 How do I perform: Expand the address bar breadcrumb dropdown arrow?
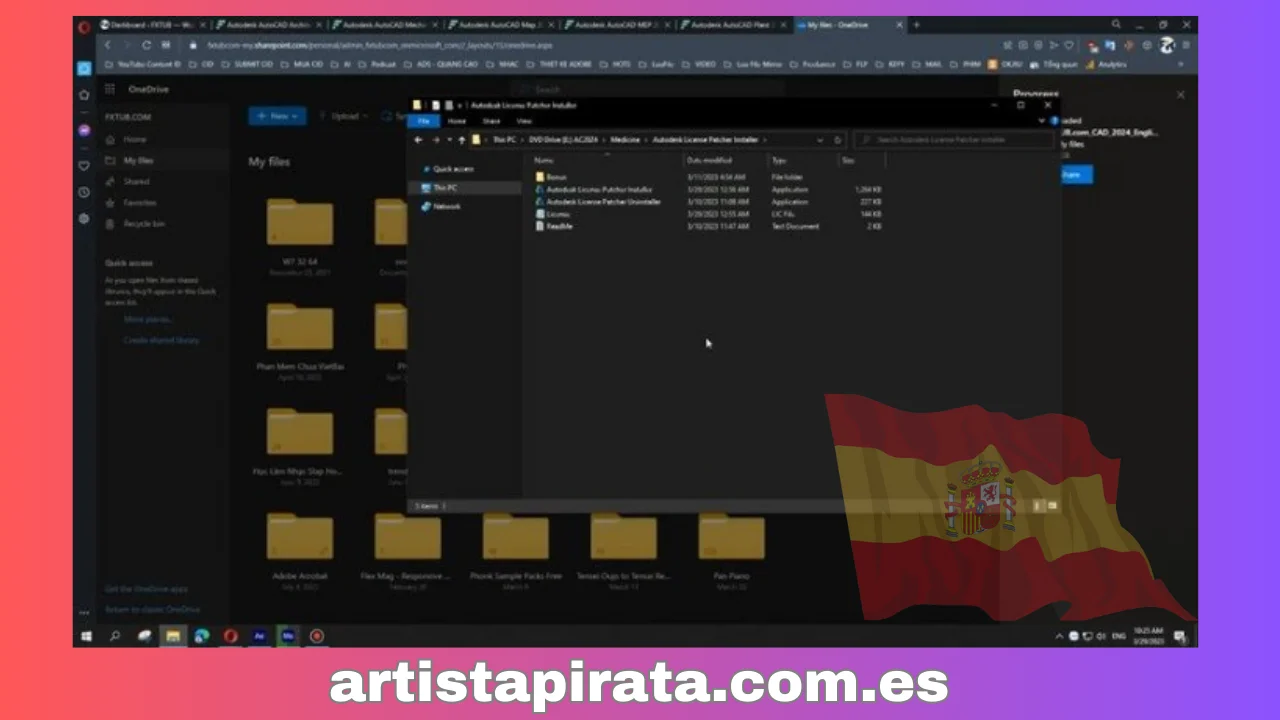coord(820,140)
